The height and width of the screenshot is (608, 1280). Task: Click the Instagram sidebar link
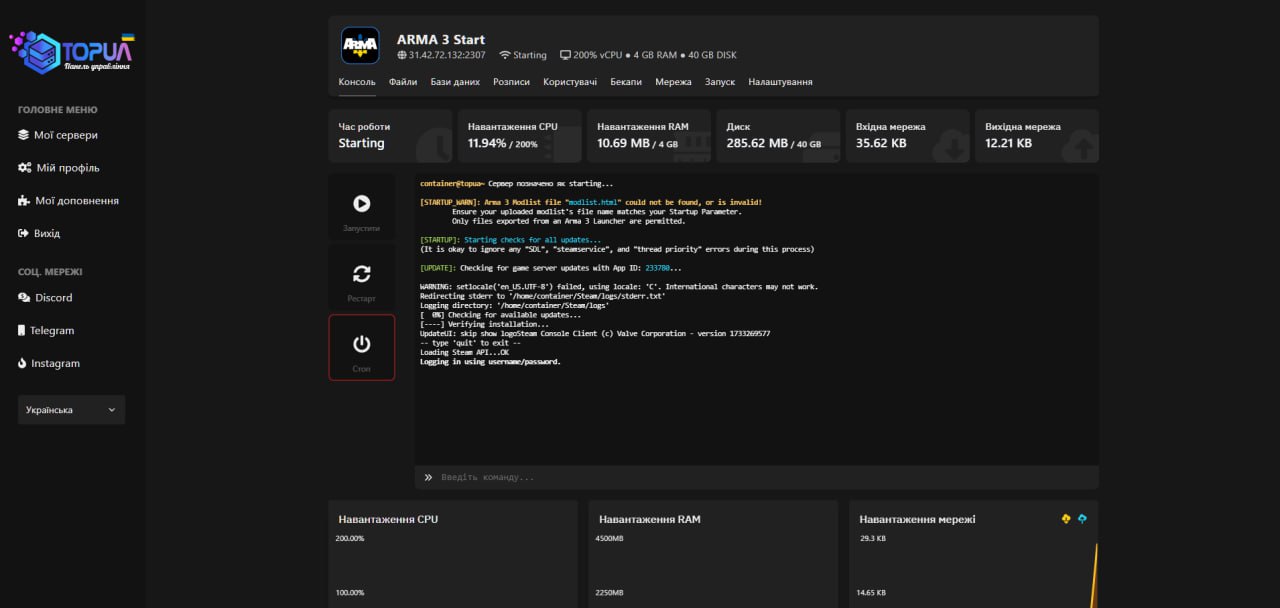[x=55, y=364]
